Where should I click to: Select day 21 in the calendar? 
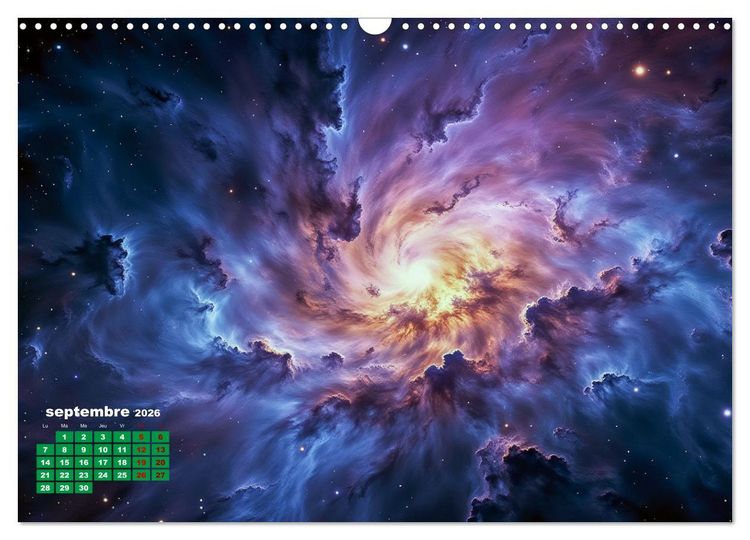coord(45,475)
